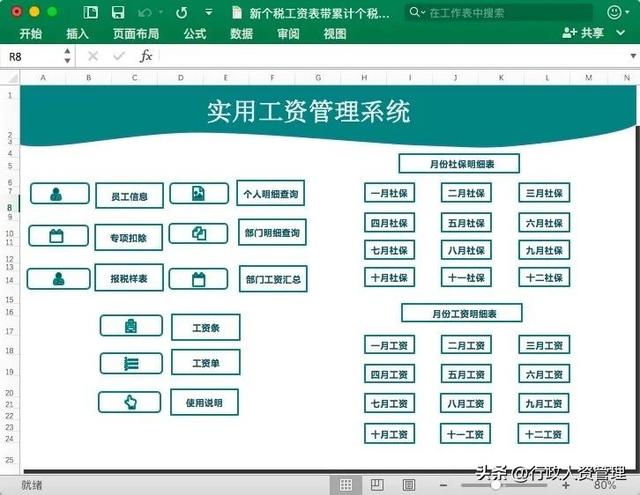Open 五月社保 sheet link
The image size is (640, 495).
466,223
